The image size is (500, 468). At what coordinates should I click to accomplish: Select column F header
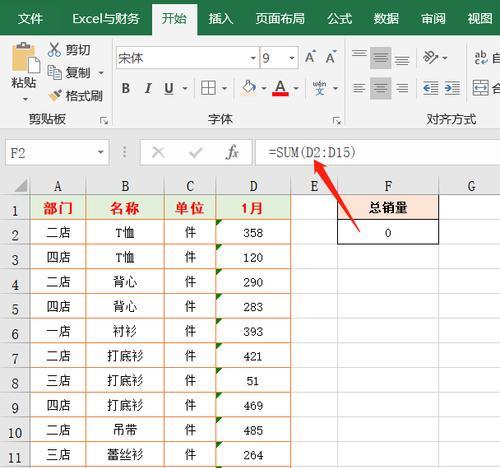[x=388, y=186]
